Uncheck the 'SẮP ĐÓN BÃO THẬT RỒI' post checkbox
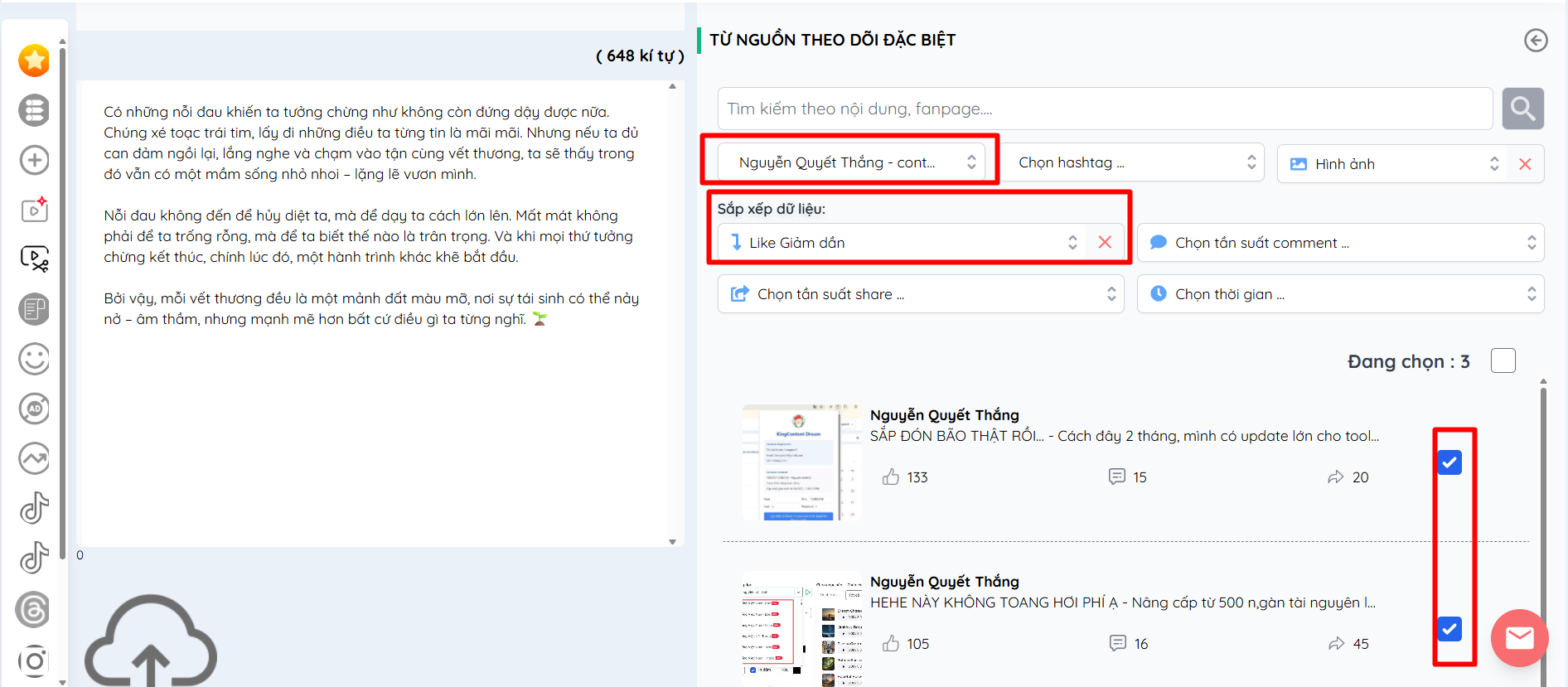This screenshot has width=1568, height=687. point(1449,462)
